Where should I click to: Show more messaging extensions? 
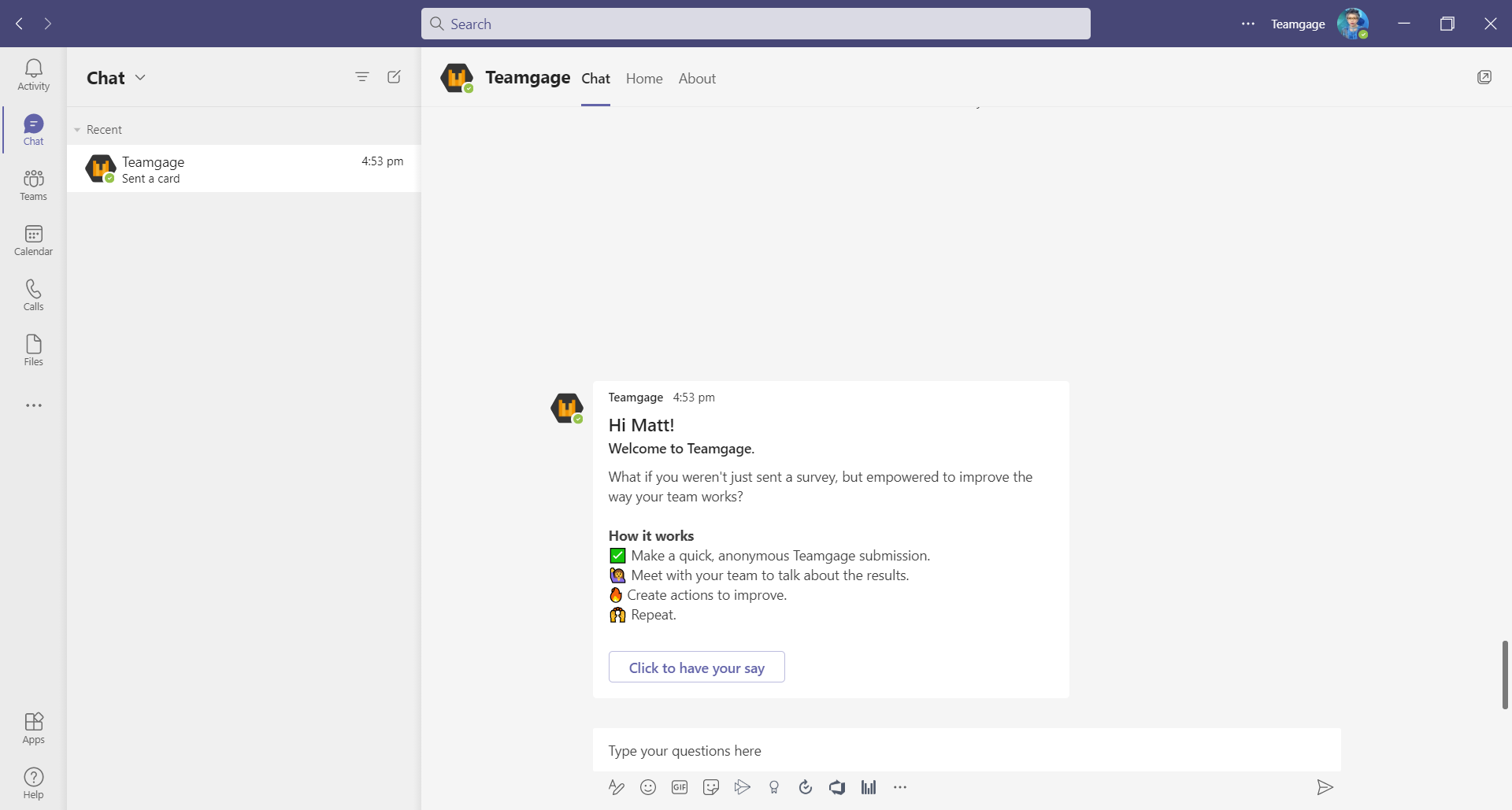coord(900,787)
